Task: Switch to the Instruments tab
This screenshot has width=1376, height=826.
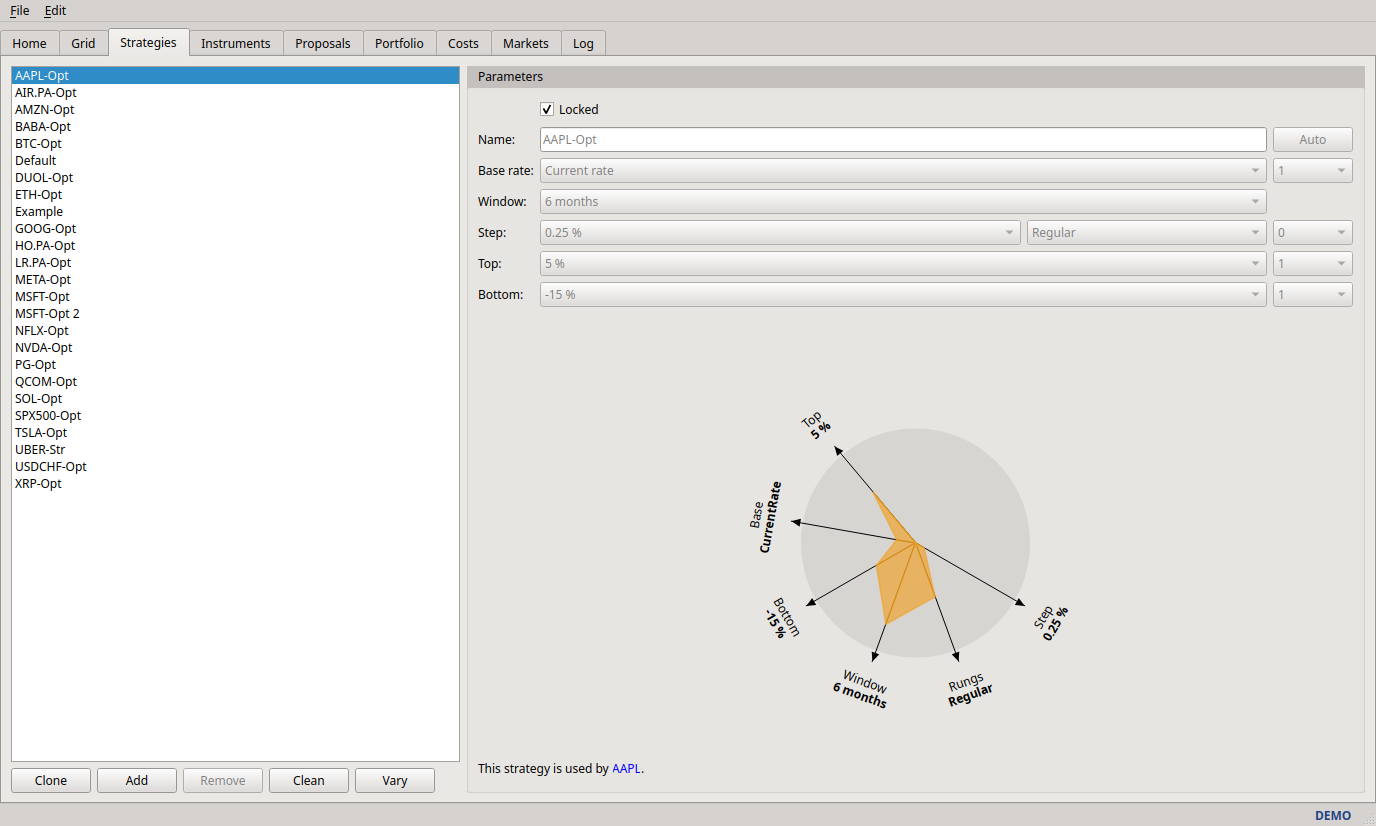Action: (x=235, y=43)
